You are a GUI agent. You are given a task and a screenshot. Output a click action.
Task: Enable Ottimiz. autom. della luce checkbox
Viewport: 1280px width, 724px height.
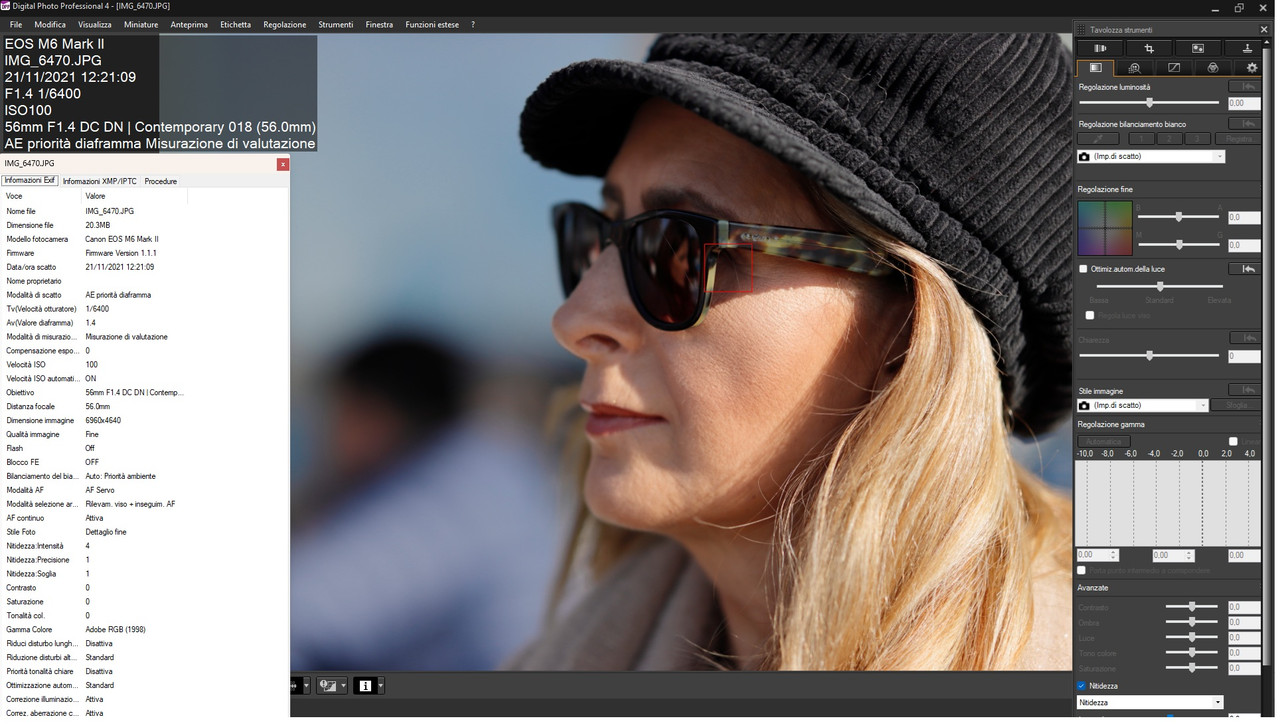point(1083,269)
